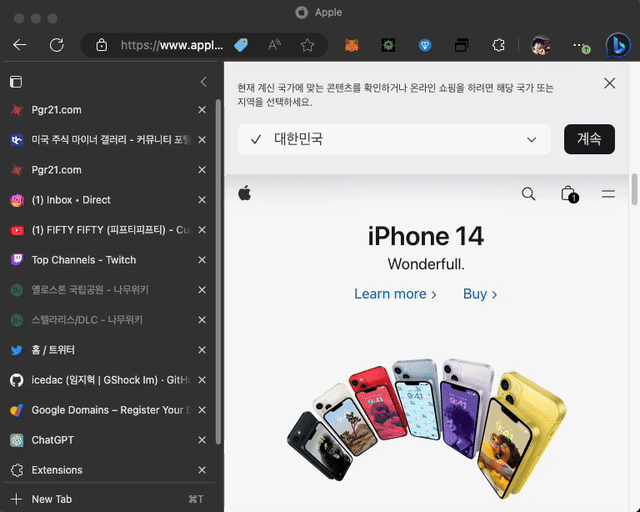The image size is (640, 512).
Task: Open Bing chat sidebar button
Action: point(618,45)
